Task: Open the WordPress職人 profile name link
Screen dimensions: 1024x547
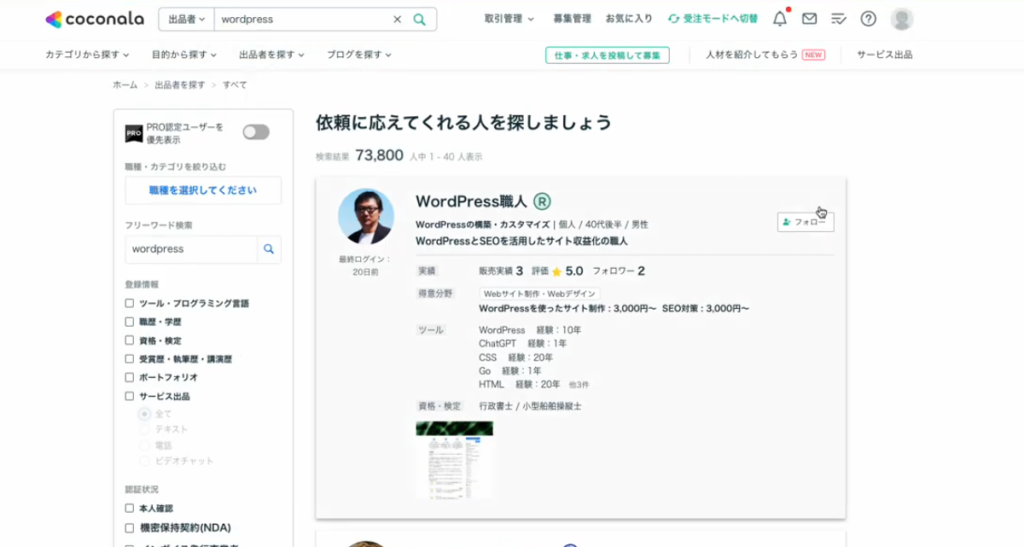Action: coord(471,202)
